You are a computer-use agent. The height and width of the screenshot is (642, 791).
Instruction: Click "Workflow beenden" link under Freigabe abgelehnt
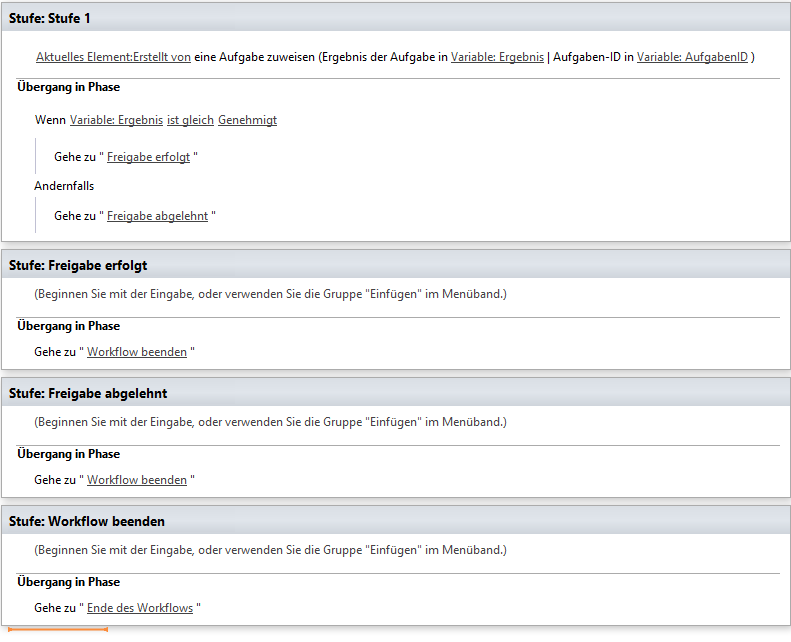pos(137,480)
